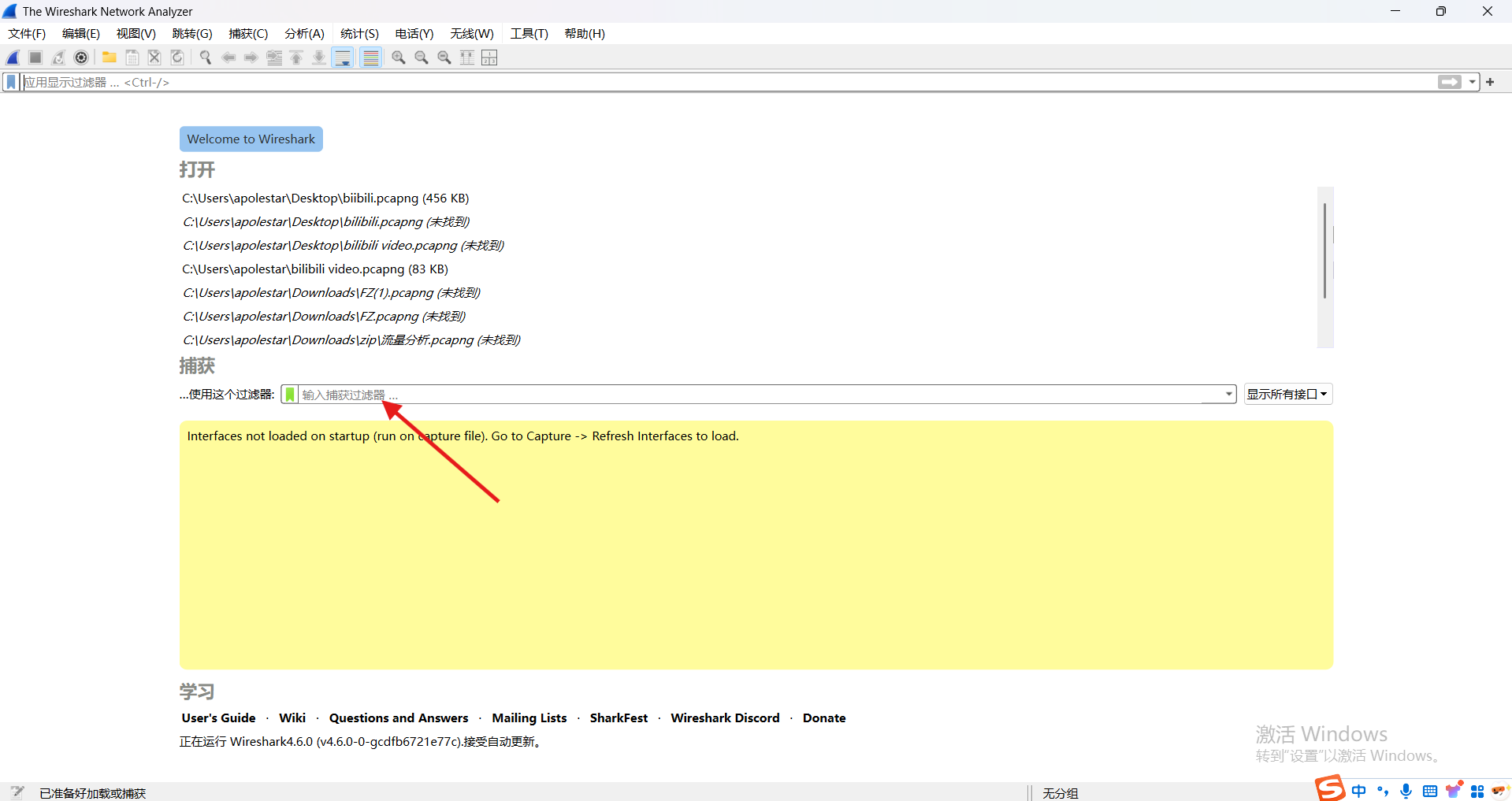Click the zoom in text icon
The width and height of the screenshot is (1512, 801).
[x=399, y=57]
